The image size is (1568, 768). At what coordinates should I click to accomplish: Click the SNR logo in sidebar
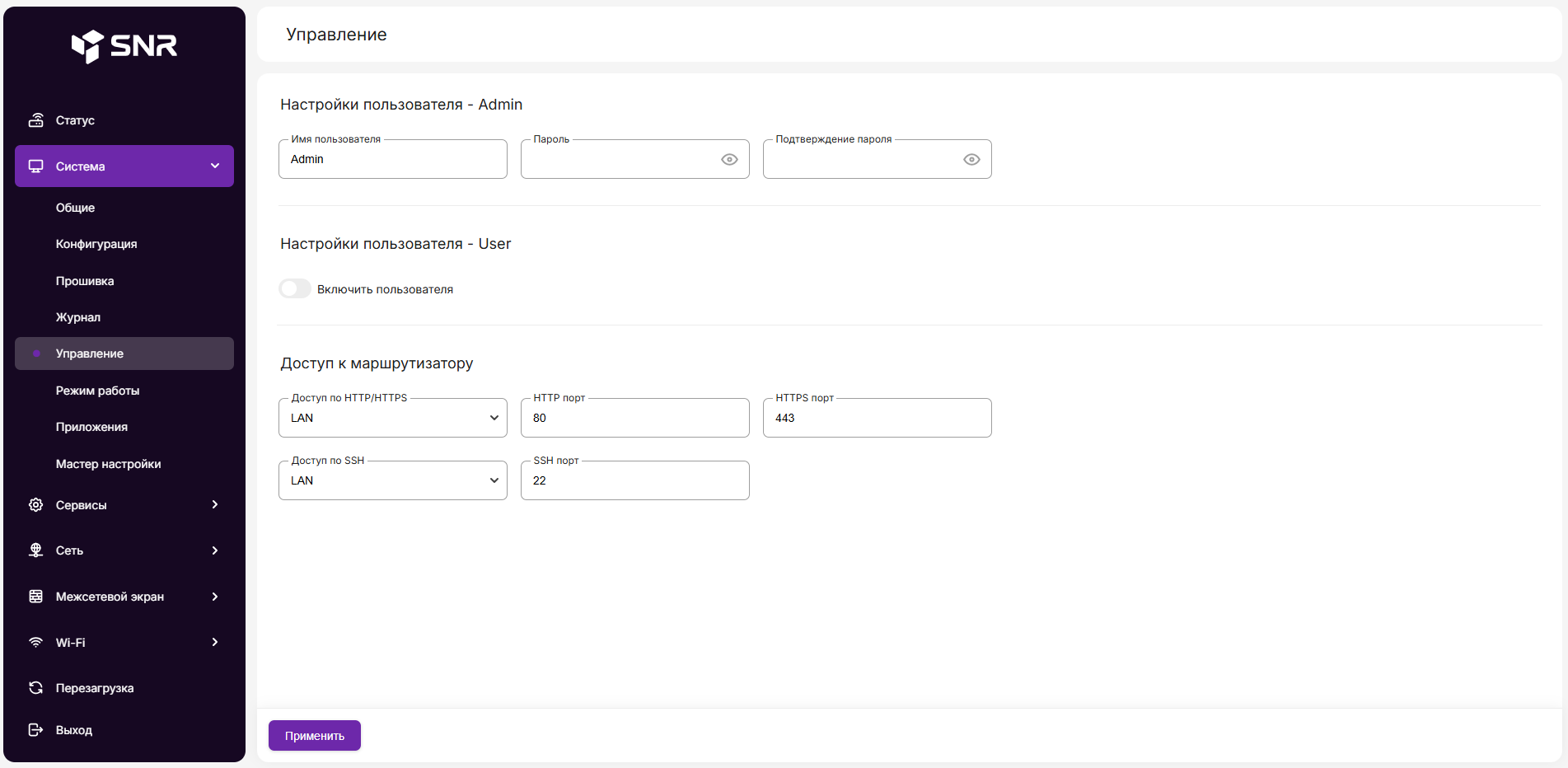(124, 46)
